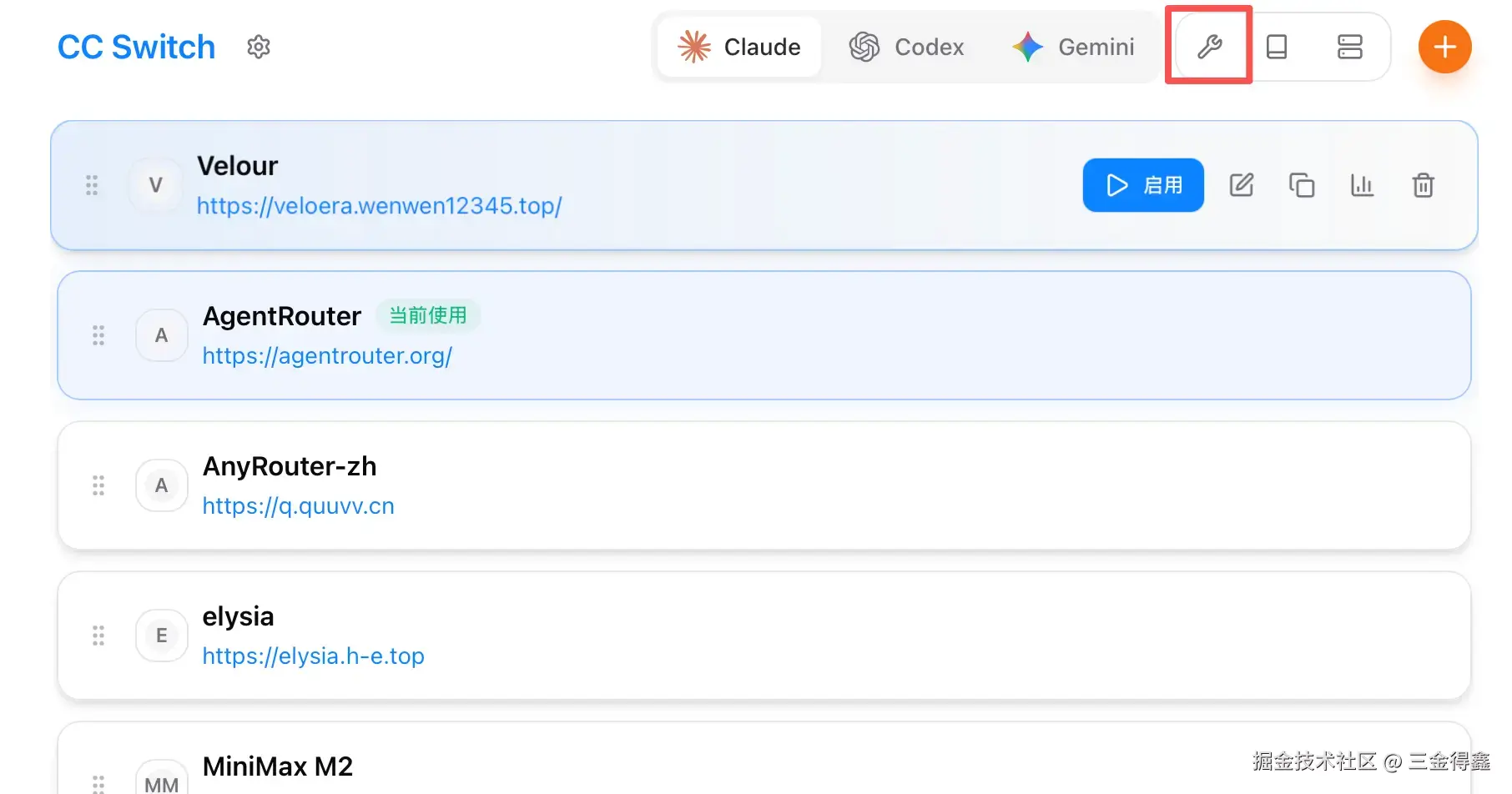The width and height of the screenshot is (1512, 794).
Task: Select the MiniMax M2 provider name
Action: click(278, 766)
